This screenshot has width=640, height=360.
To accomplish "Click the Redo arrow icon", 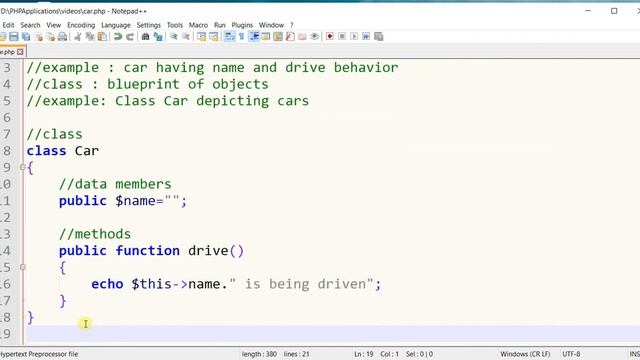I will coord(130,37).
